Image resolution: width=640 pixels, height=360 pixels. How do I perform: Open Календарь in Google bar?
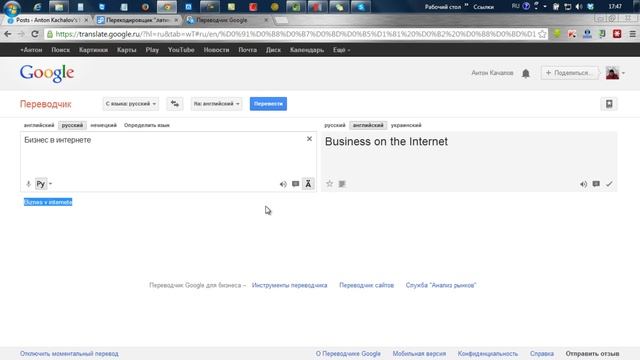307,50
